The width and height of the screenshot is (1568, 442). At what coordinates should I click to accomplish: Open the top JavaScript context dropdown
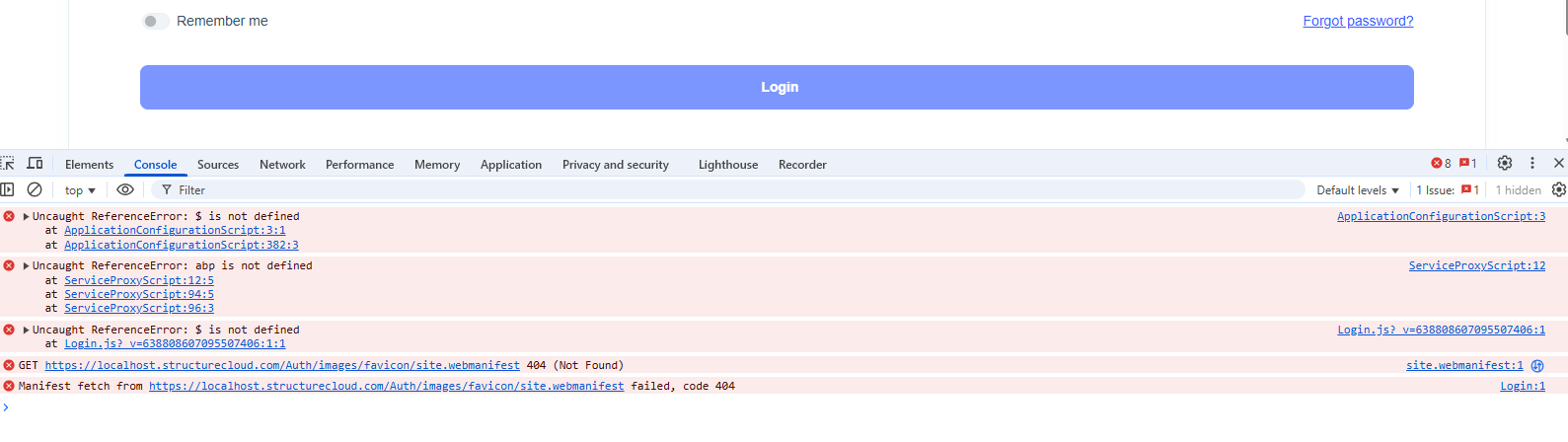pyautogui.click(x=80, y=190)
